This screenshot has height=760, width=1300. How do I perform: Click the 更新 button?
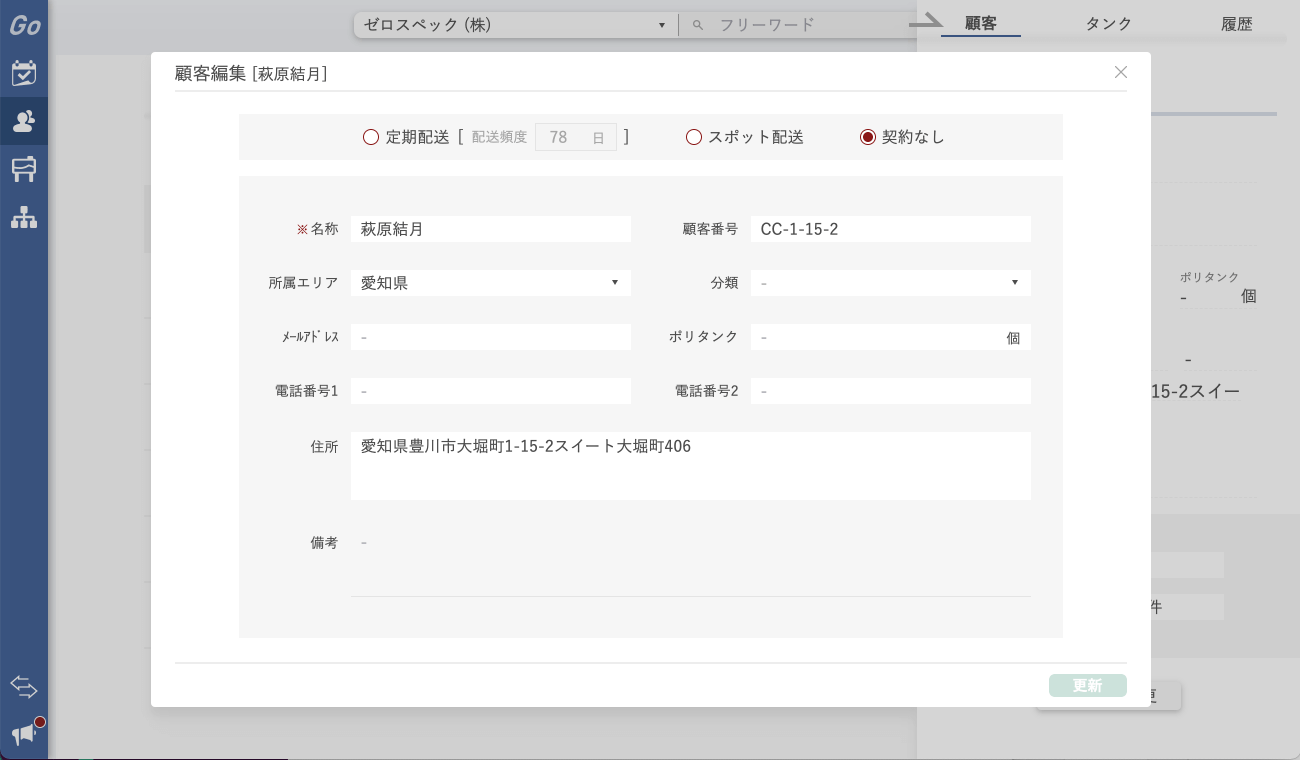tap(1088, 686)
